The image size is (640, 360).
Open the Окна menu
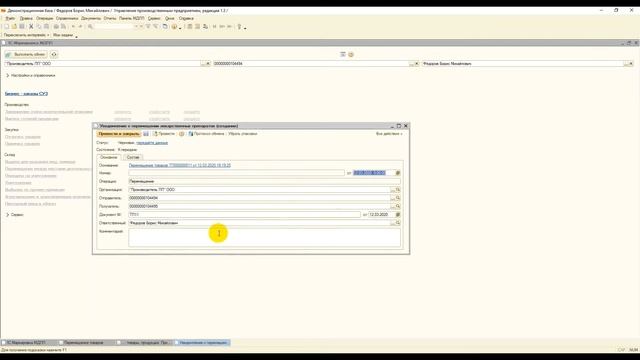[170, 18]
